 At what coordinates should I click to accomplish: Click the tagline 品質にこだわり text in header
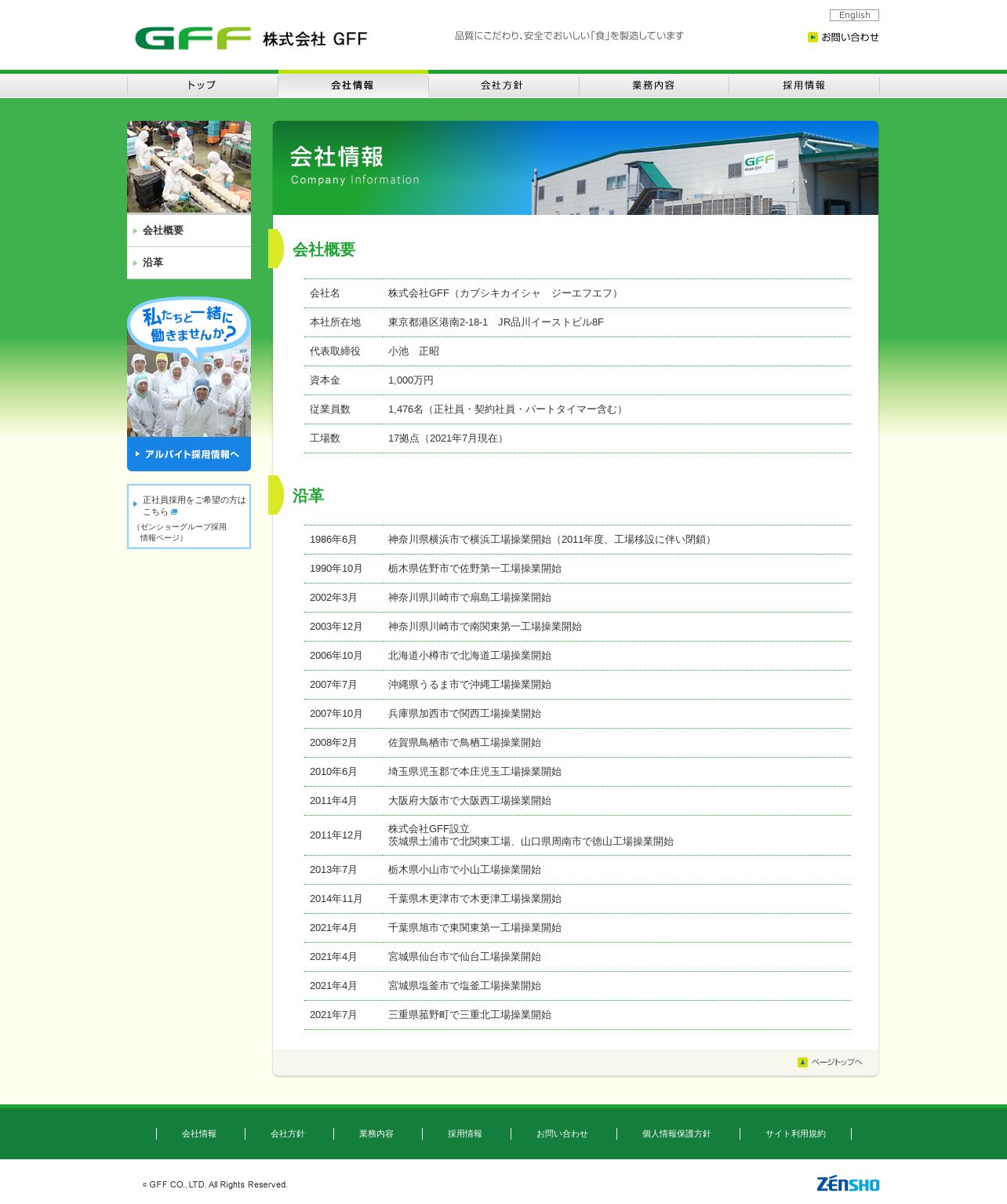coord(569,35)
